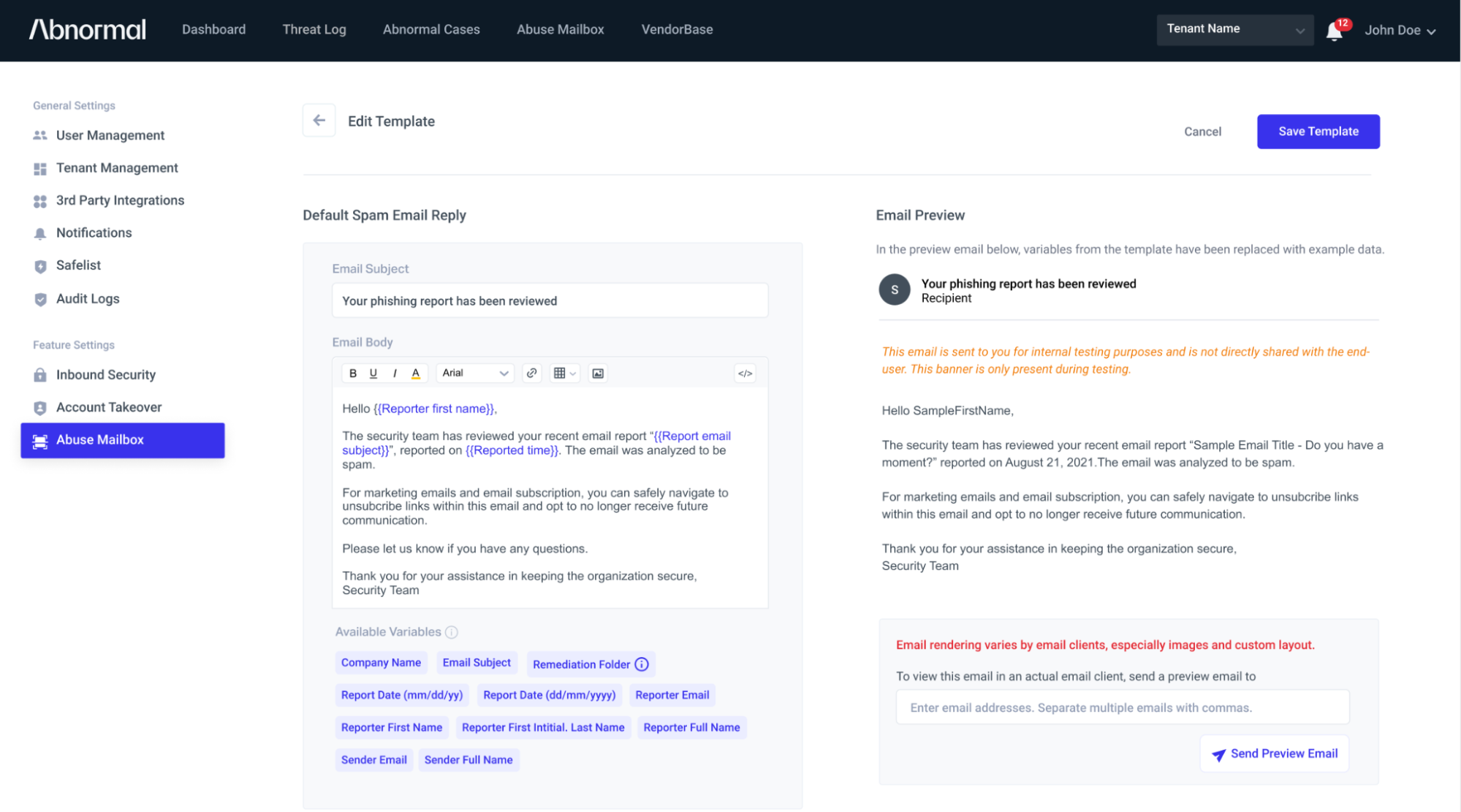Click the 3rd Party Integrations icon

[x=40, y=201]
